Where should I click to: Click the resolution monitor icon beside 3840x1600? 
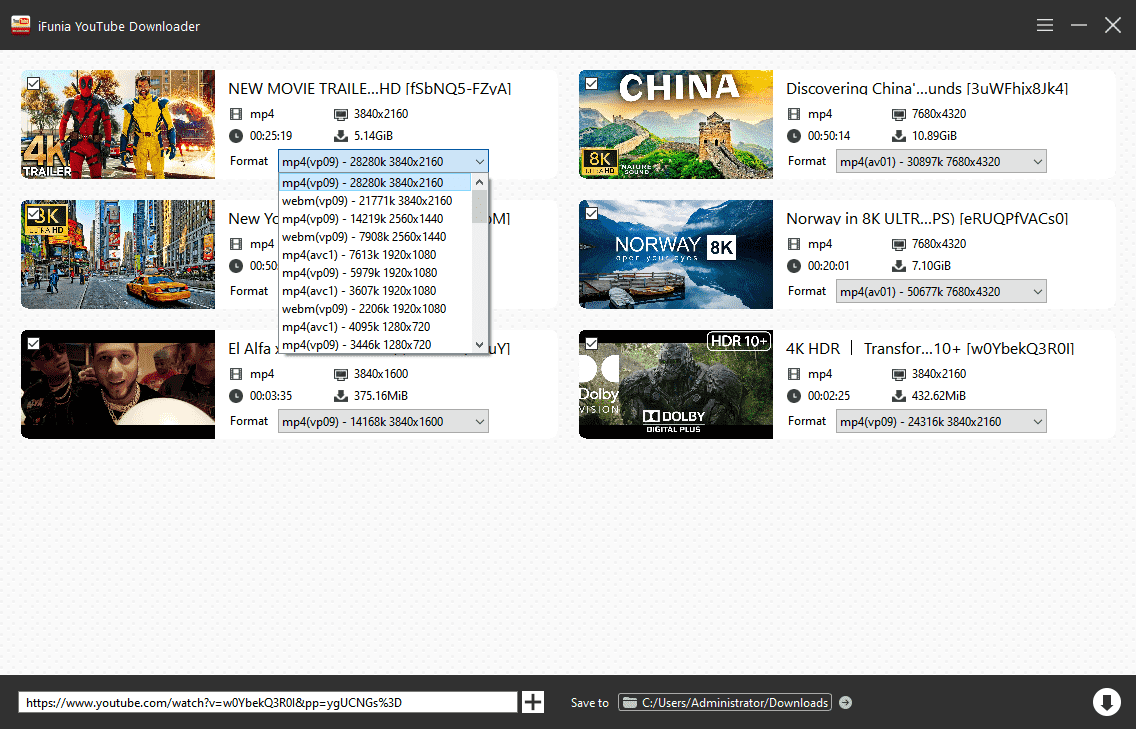click(x=340, y=374)
